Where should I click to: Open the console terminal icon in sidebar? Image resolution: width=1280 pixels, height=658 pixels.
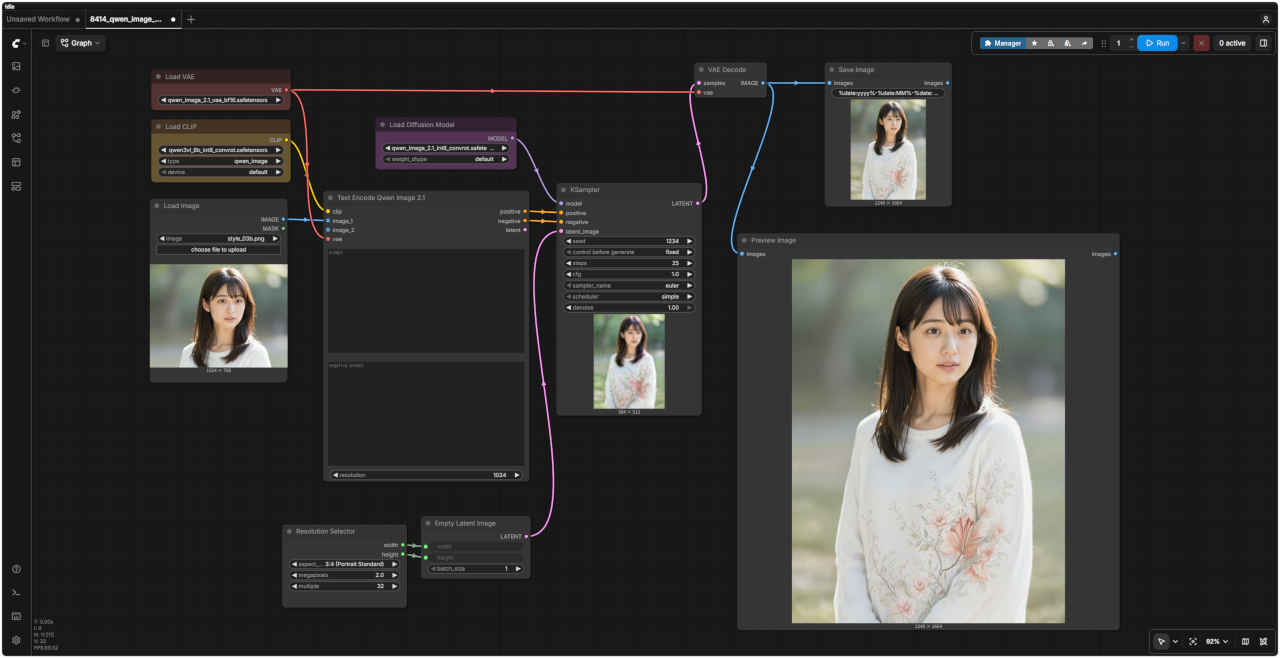point(16,593)
